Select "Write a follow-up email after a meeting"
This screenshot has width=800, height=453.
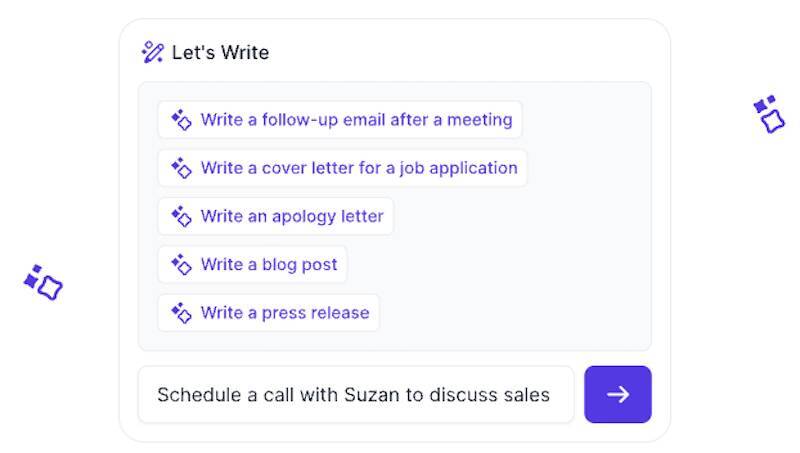pos(356,120)
